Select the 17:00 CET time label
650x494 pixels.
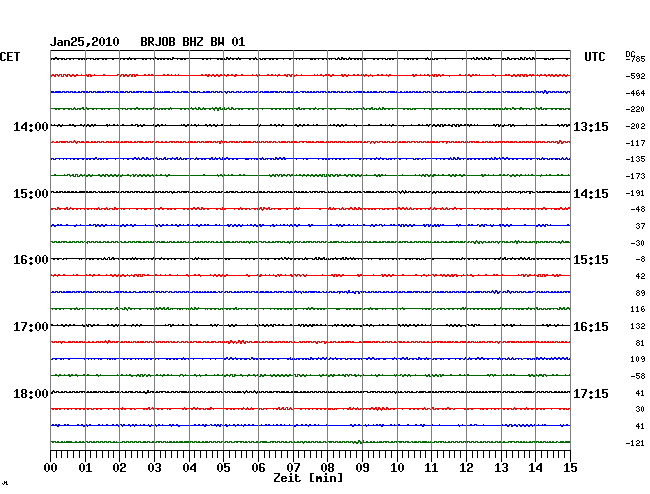(x=31, y=327)
